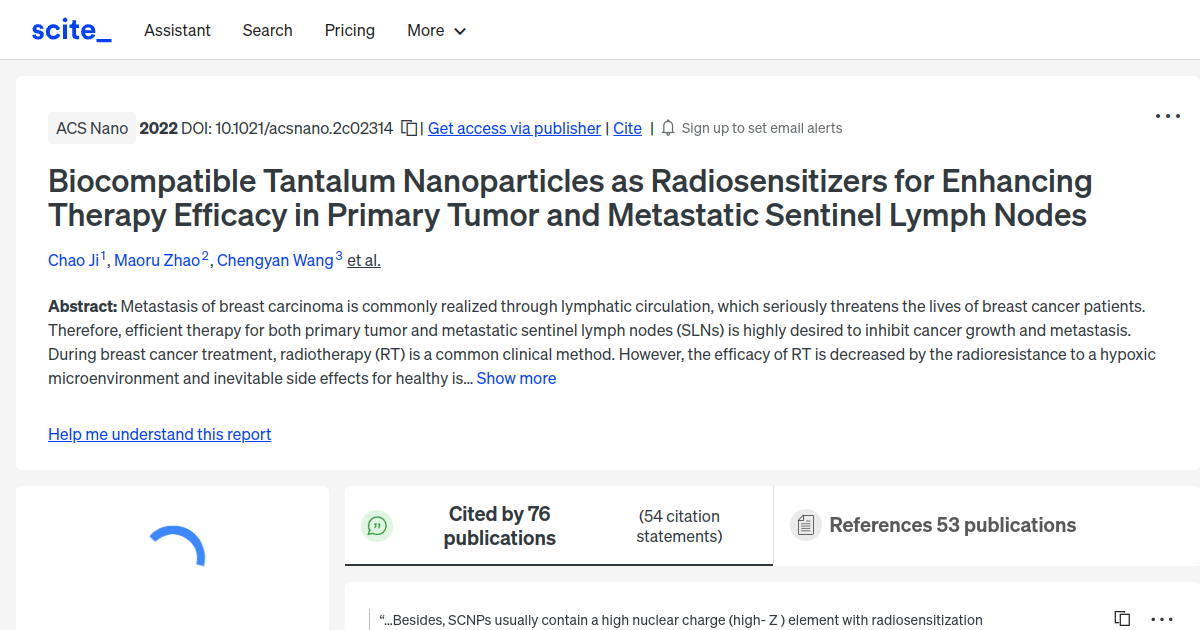Image resolution: width=1200 pixels, height=630 pixels.
Task: Copy the citation statement with copy icon
Action: pyautogui.click(x=1122, y=619)
